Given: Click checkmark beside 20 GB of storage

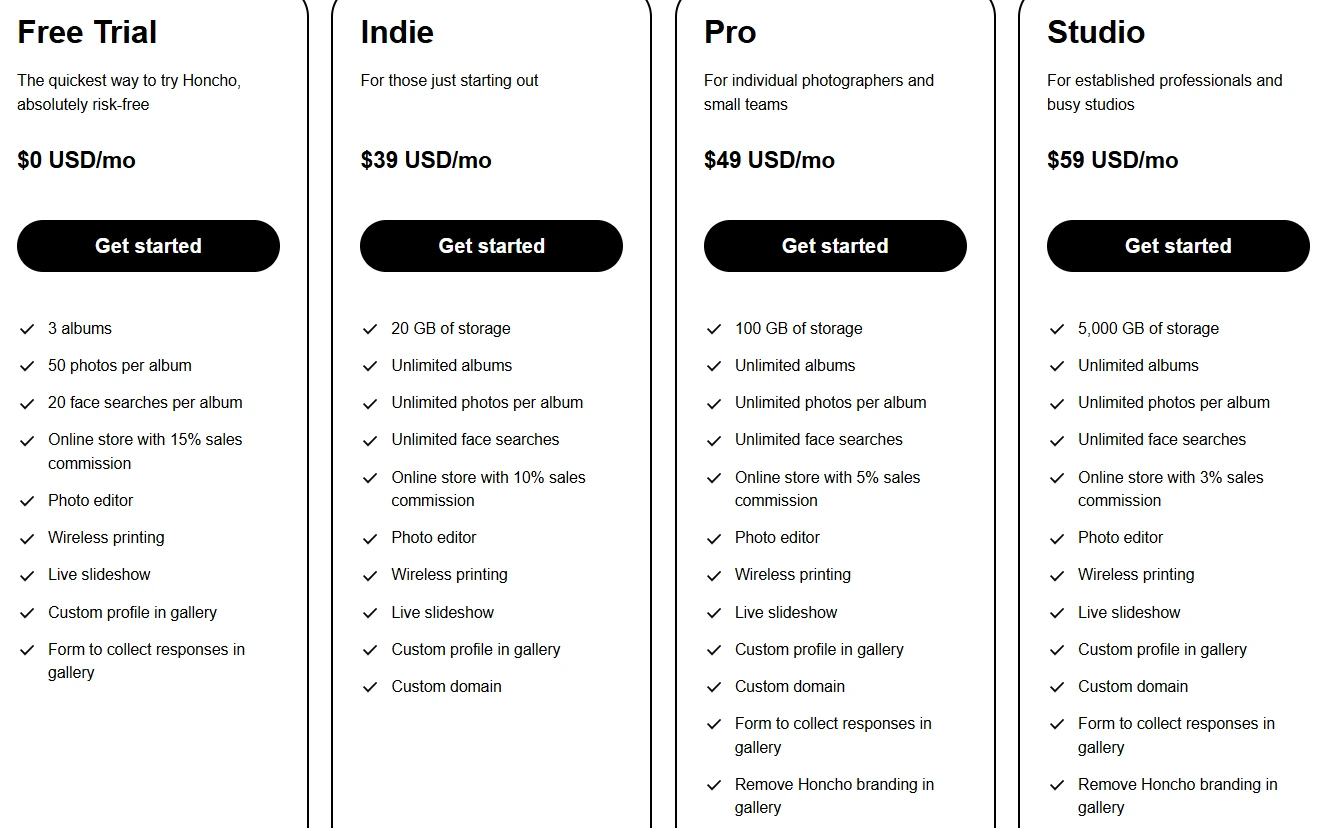Looking at the screenshot, I should [370, 329].
